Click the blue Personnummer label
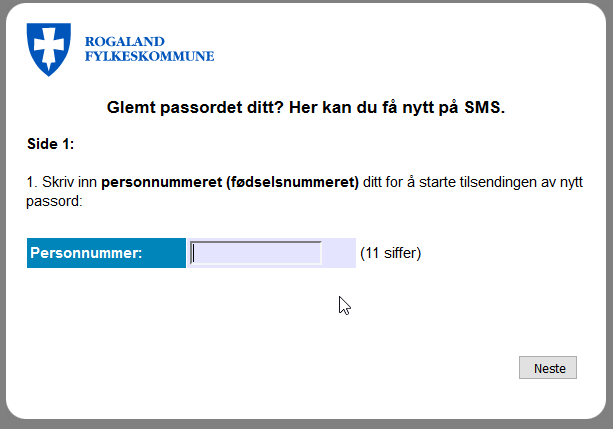 pos(106,253)
